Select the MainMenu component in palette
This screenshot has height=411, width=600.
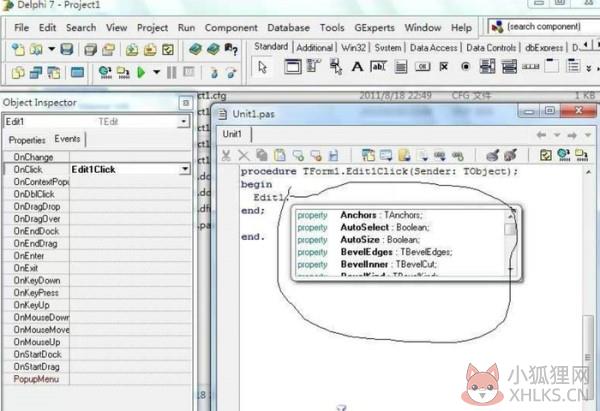pos(313,67)
